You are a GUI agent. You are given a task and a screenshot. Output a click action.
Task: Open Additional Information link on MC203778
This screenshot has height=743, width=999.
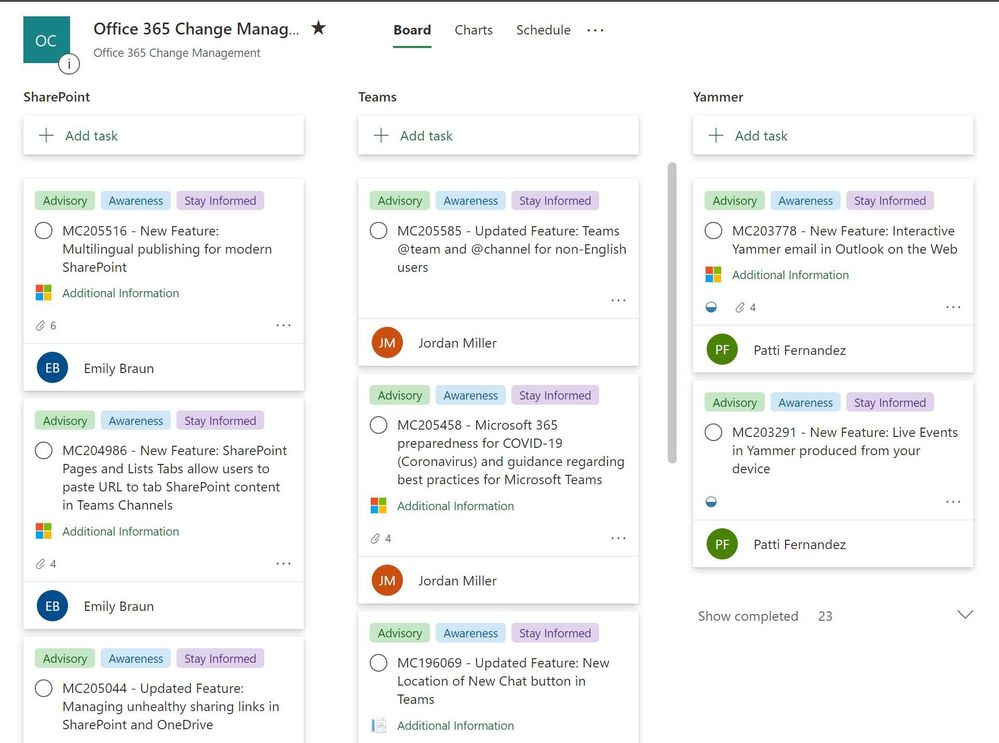pos(791,275)
